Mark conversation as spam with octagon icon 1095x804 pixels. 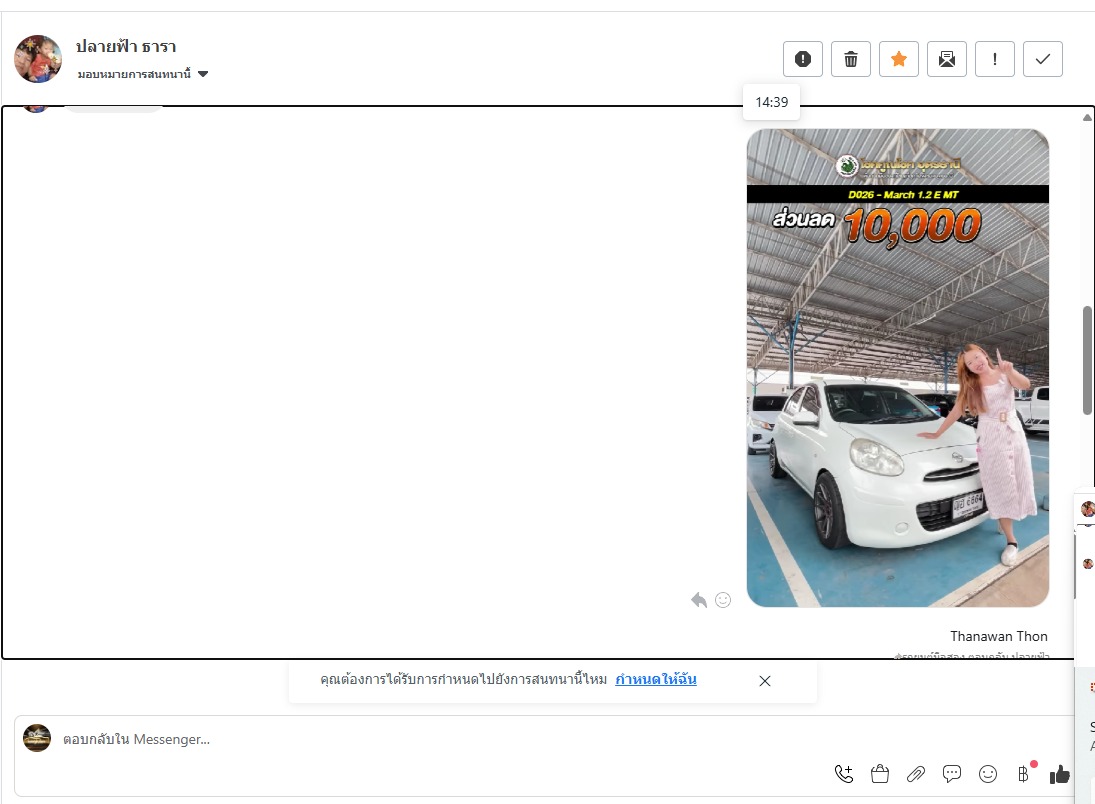pyautogui.click(x=802, y=59)
